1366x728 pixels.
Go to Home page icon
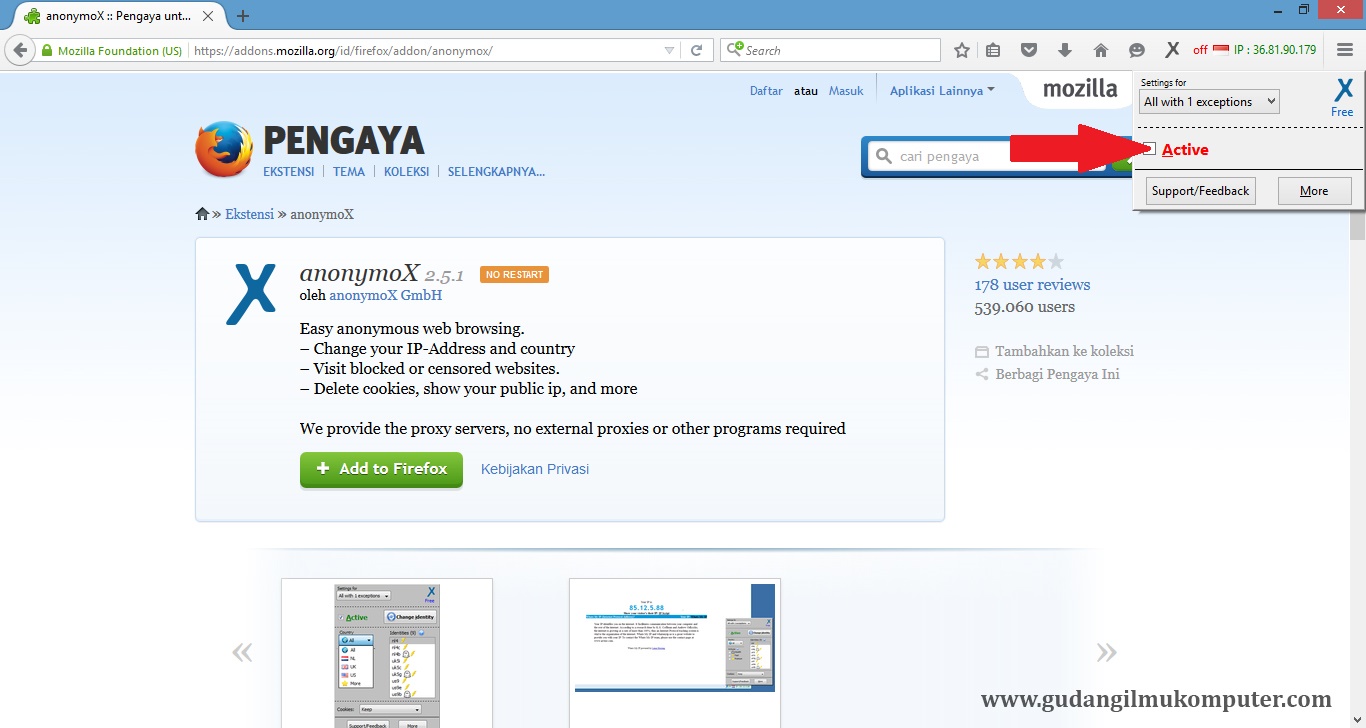pyautogui.click(x=1100, y=50)
